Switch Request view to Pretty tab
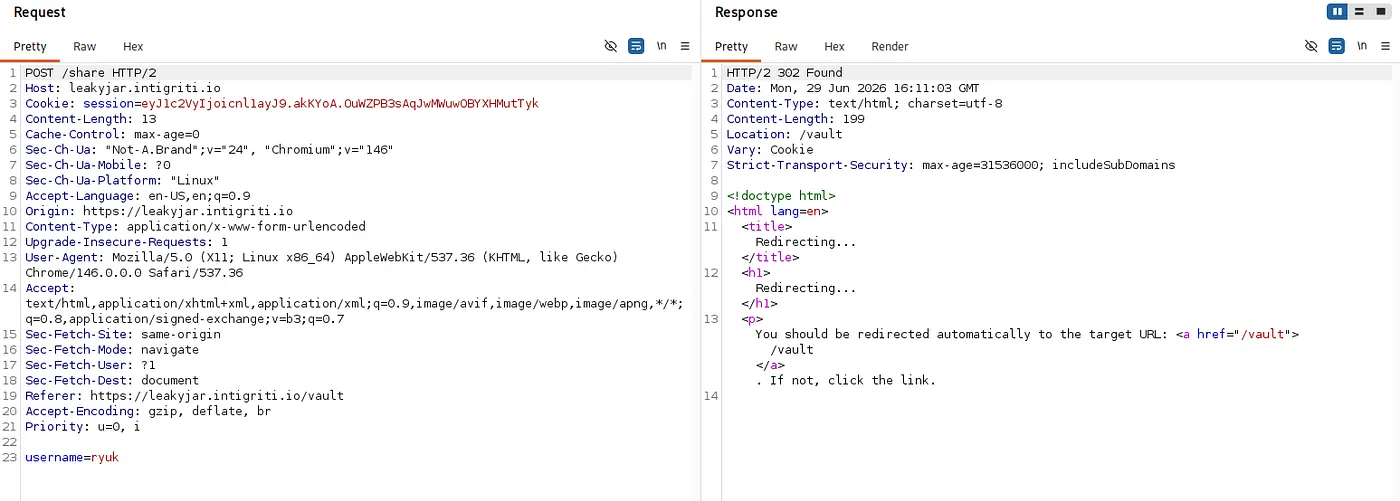Image resolution: width=1400 pixels, height=501 pixels. pyautogui.click(x=30, y=46)
